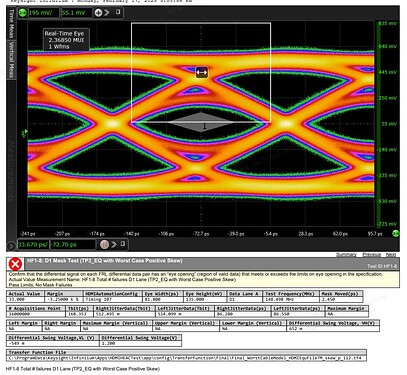Click the 62.0 ps time axis label
This screenshot has width=407, height=375.
(x=340, y=233)
